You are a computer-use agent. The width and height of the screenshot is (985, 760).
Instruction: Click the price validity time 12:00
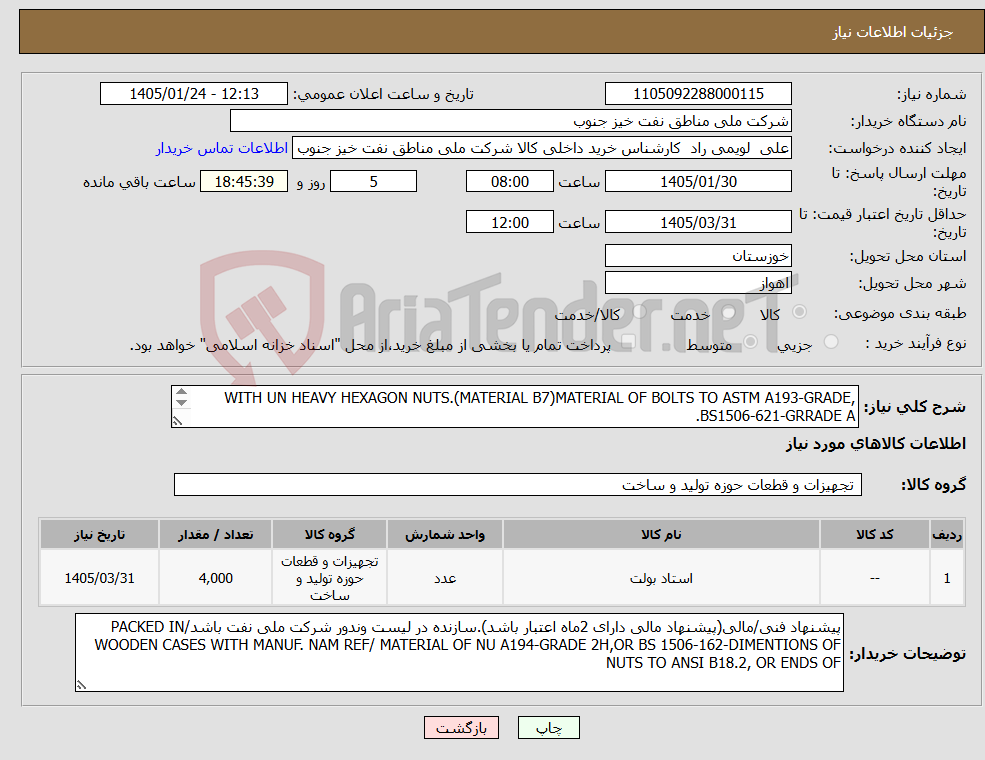pos(509,222)
